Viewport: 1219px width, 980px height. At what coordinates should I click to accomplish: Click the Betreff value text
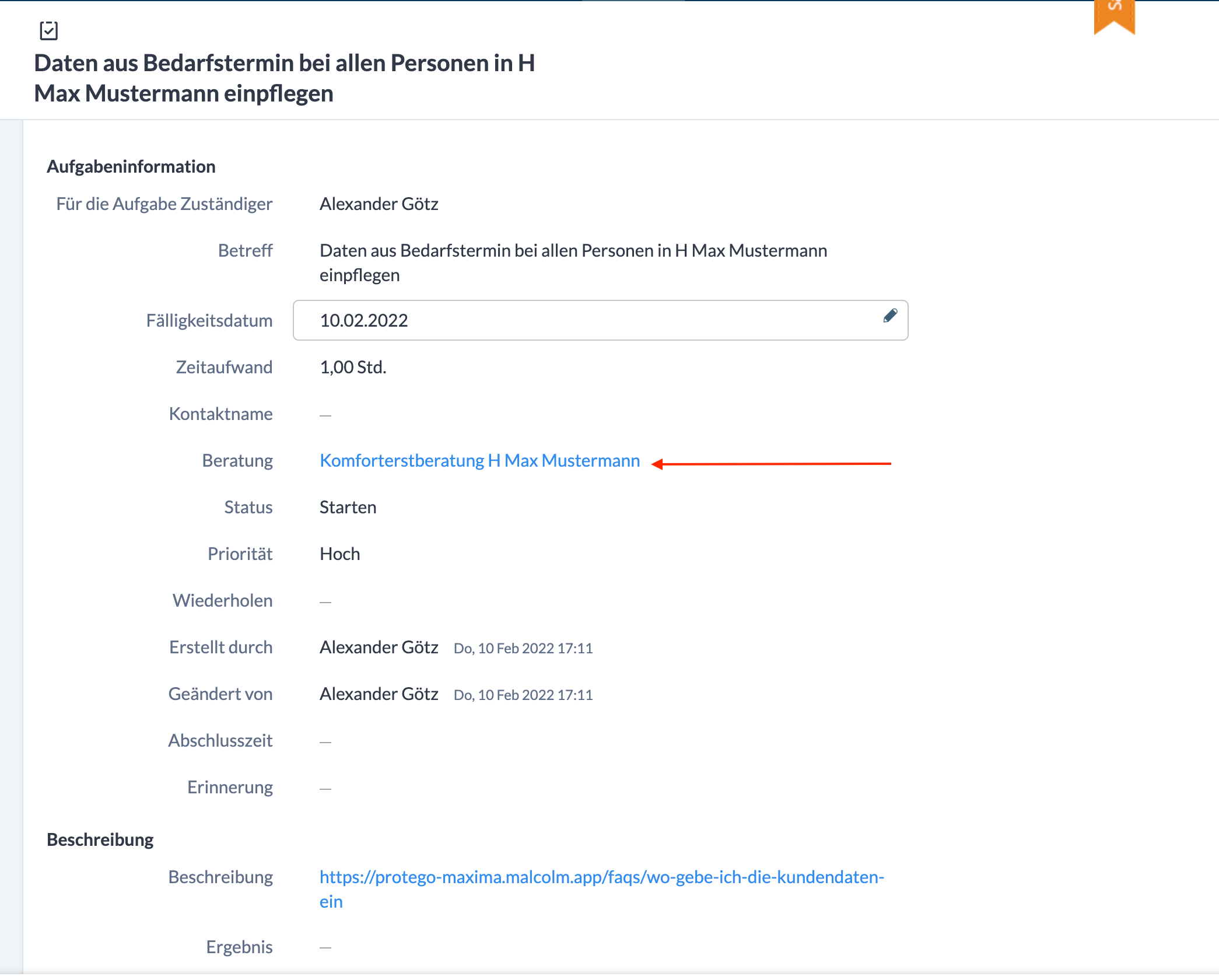click(573, 251)
